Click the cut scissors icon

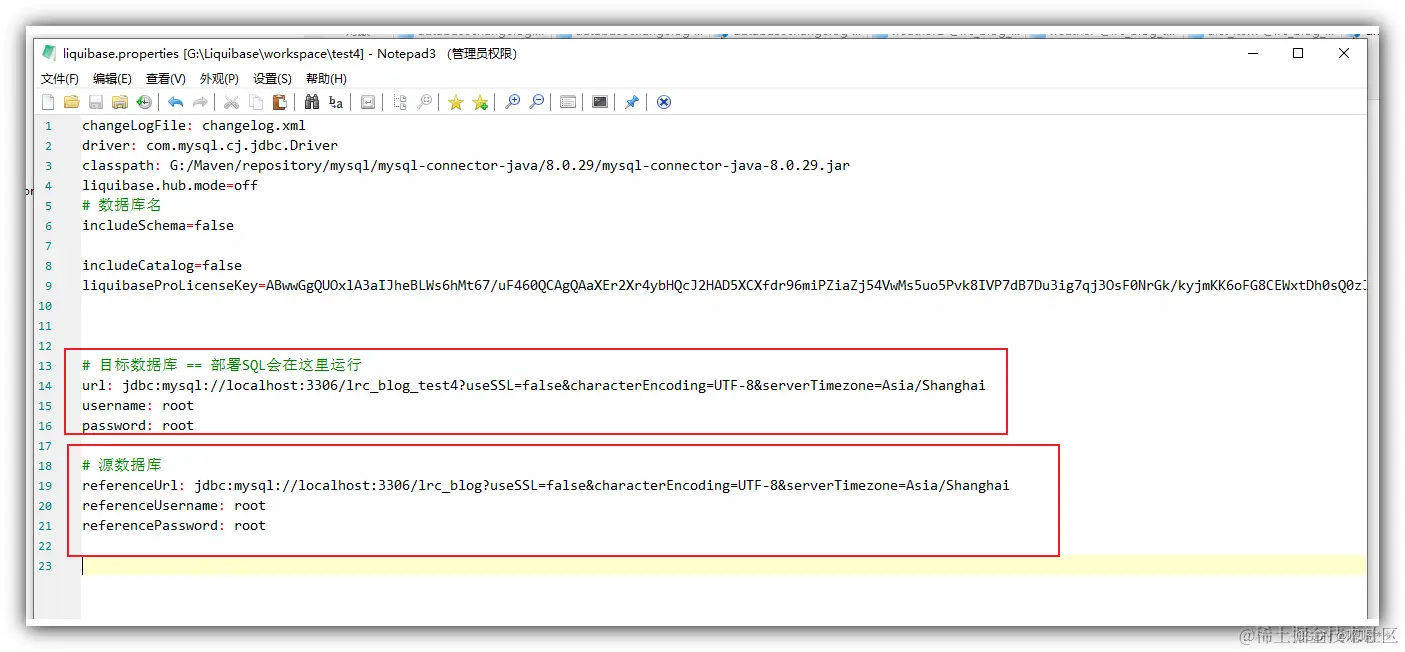click(x=231, y=102)
